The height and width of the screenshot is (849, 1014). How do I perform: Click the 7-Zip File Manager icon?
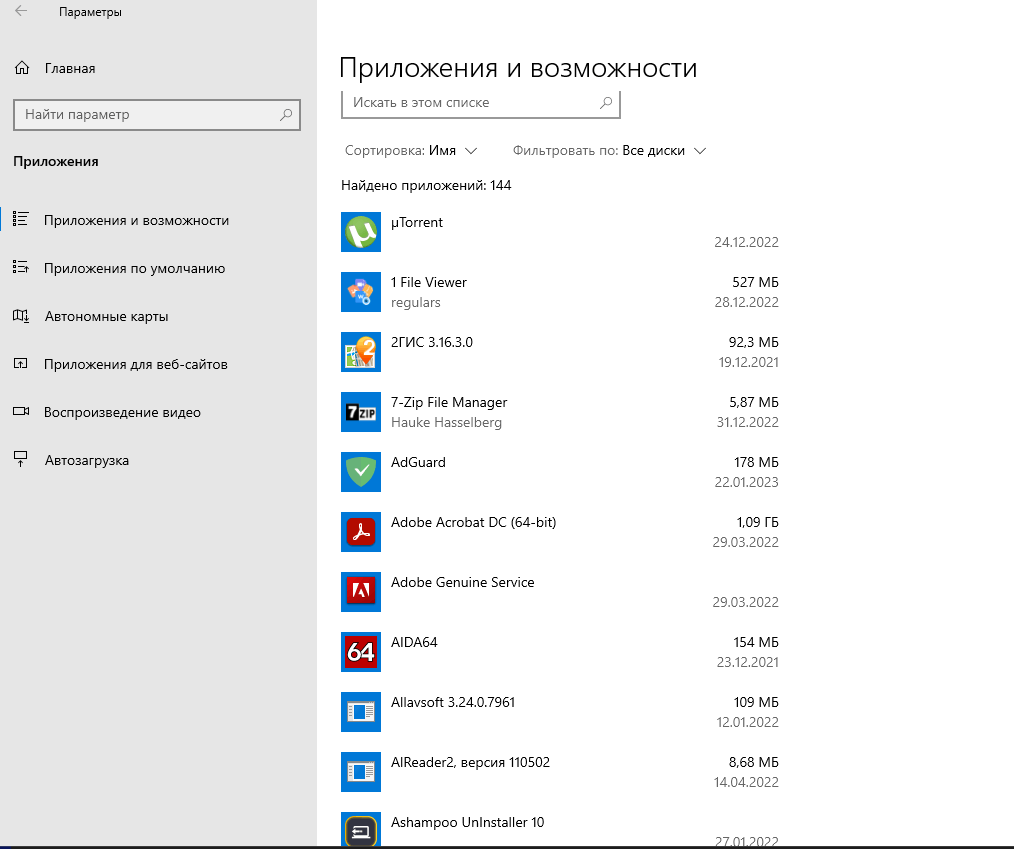pos(361,412)
